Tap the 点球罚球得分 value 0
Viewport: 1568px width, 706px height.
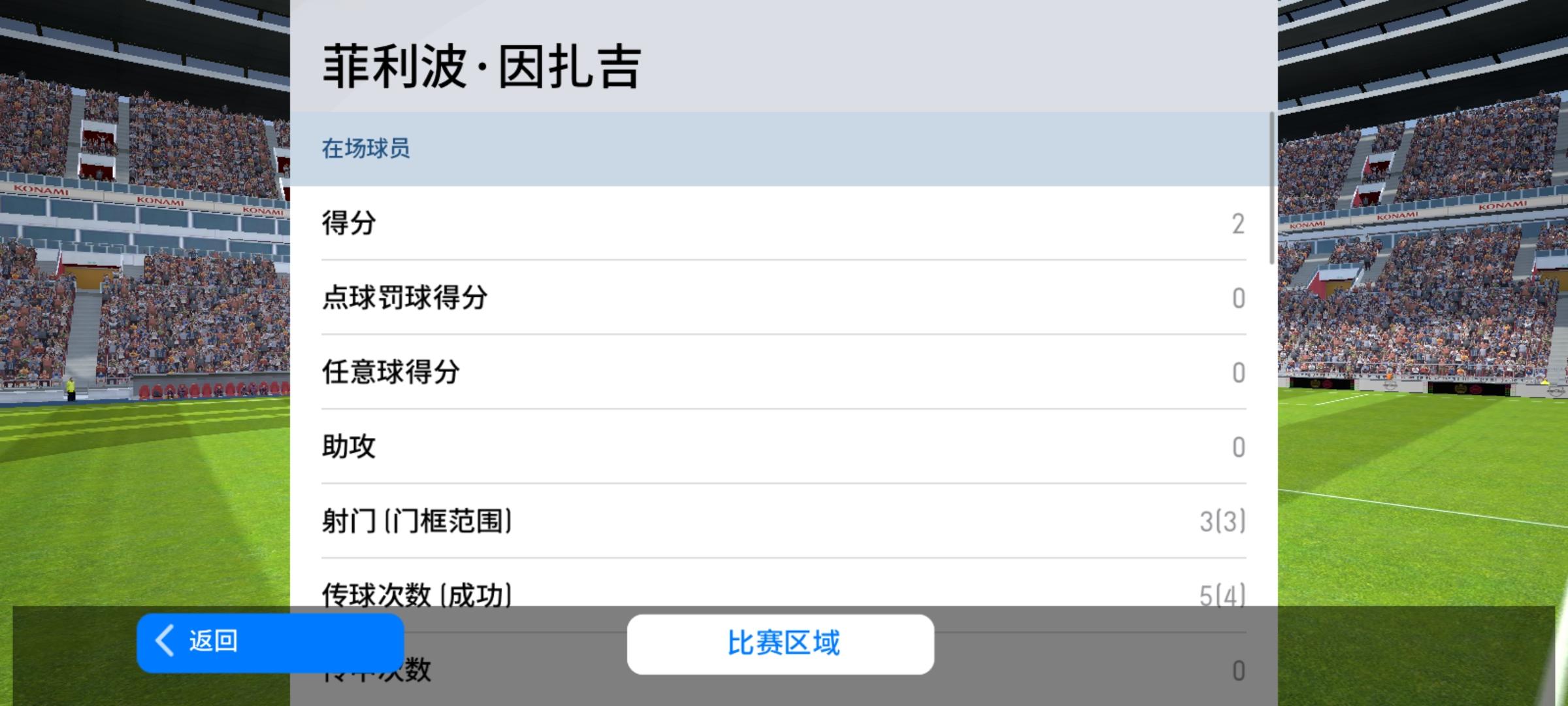pyautogui.click(x=1238, y=299)
